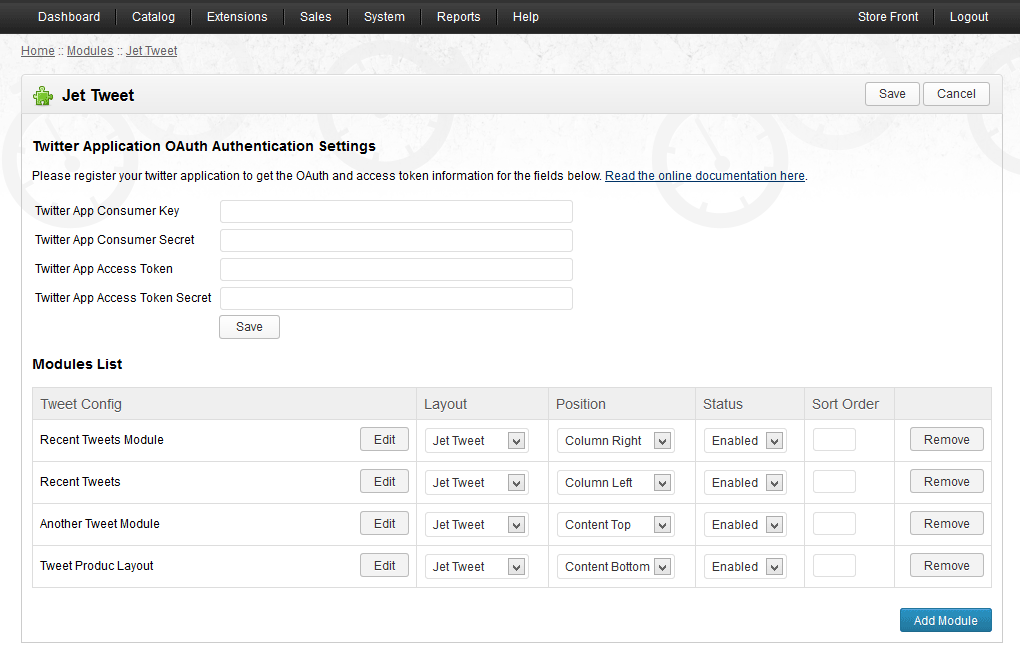Open Layout dropdown for Tweet Produc Layout
This screenshot has width=1020, height=654.
(x=477, y=566)
